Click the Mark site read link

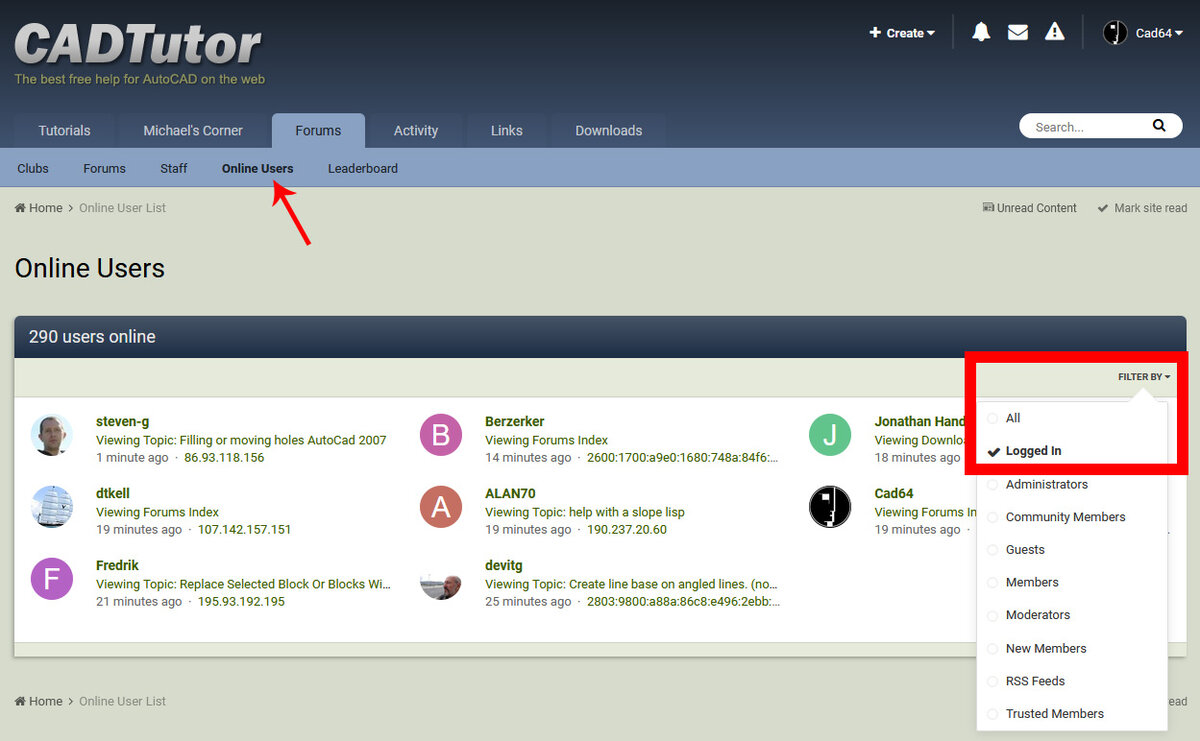[1142, 208]
